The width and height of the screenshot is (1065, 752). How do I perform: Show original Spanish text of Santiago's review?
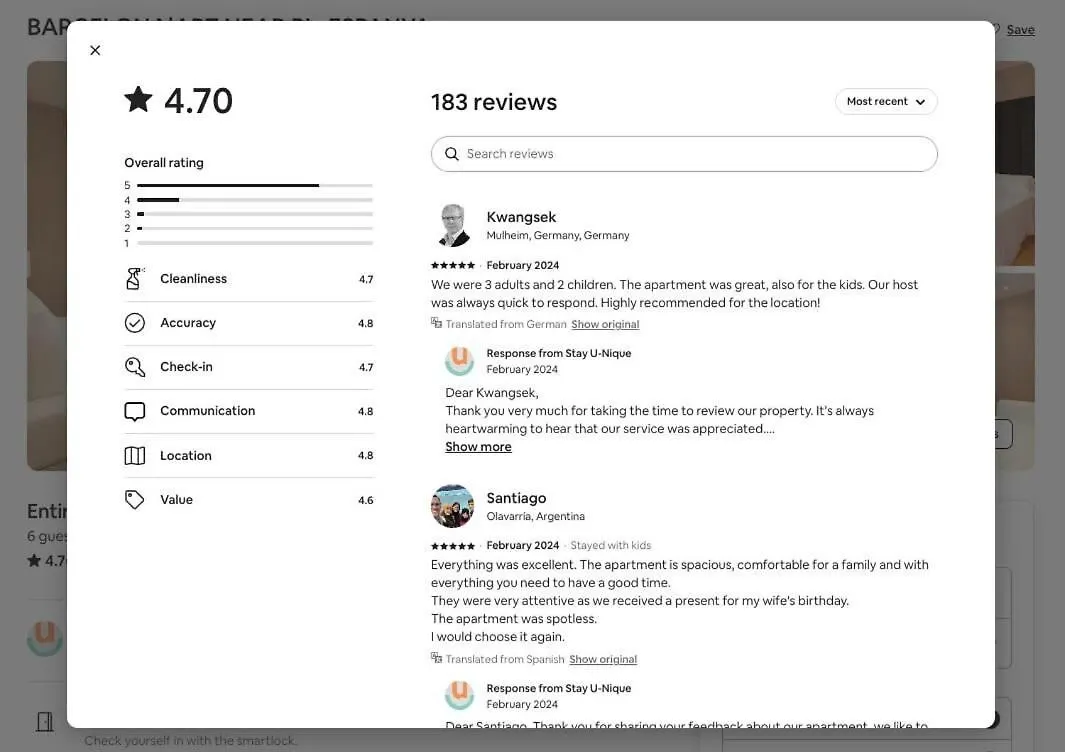click(603, 659)
